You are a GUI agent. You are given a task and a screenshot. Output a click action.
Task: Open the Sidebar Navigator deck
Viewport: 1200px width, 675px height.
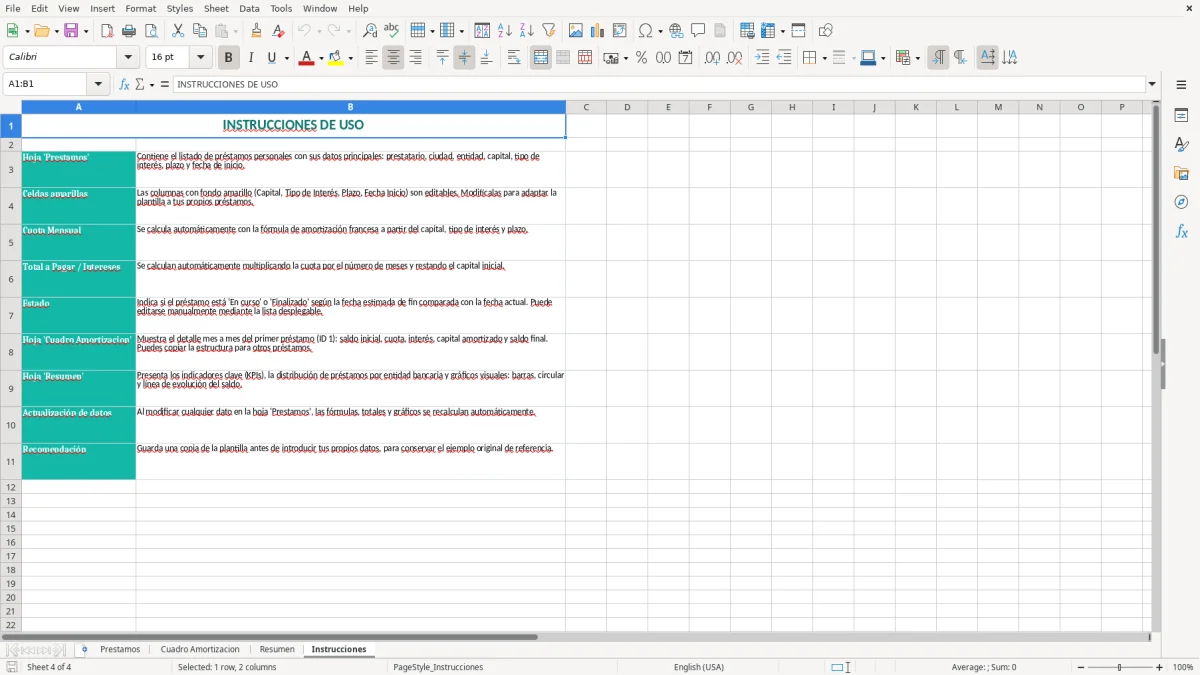click(1181, 203)
